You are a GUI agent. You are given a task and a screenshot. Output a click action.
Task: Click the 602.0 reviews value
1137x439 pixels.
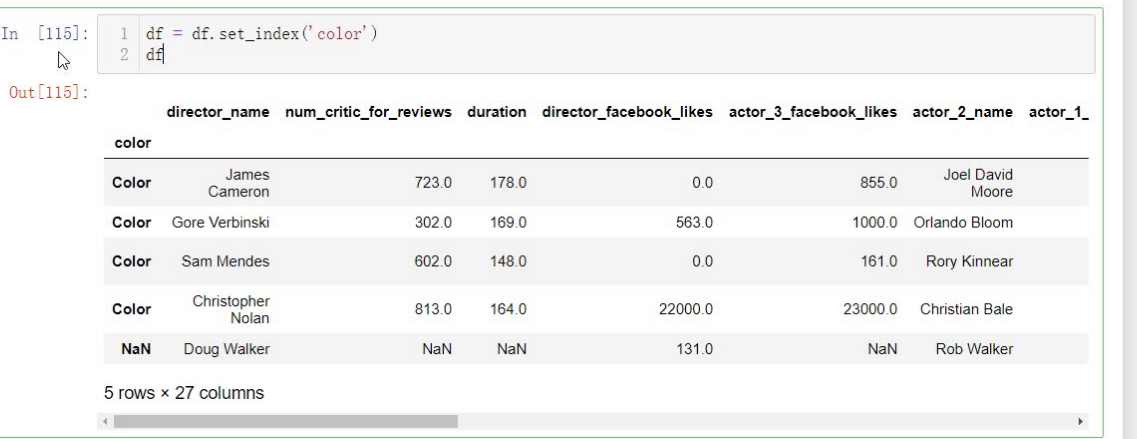click(x=433, y=261)
